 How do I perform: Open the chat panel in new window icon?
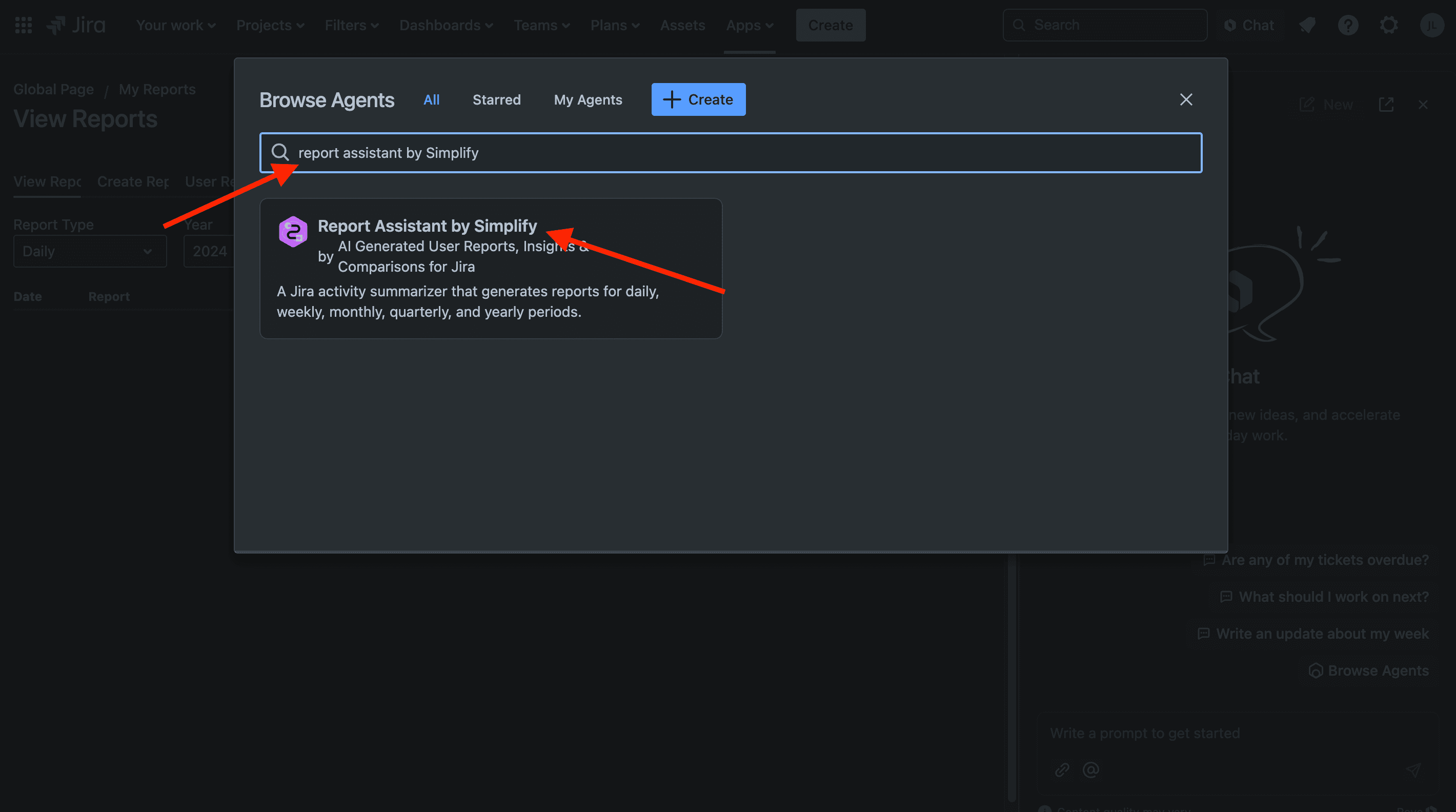click(1386, 105)
